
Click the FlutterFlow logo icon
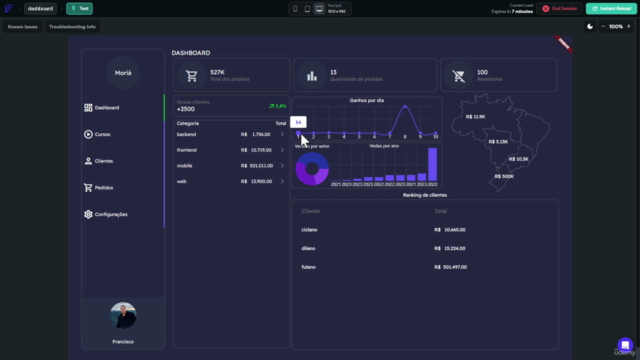9,8
